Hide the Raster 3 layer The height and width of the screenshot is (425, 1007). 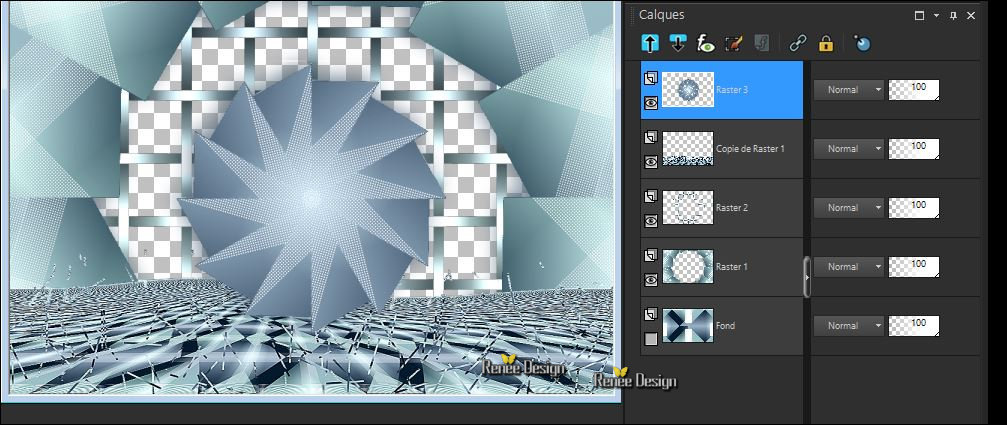(x=651, y=103)
